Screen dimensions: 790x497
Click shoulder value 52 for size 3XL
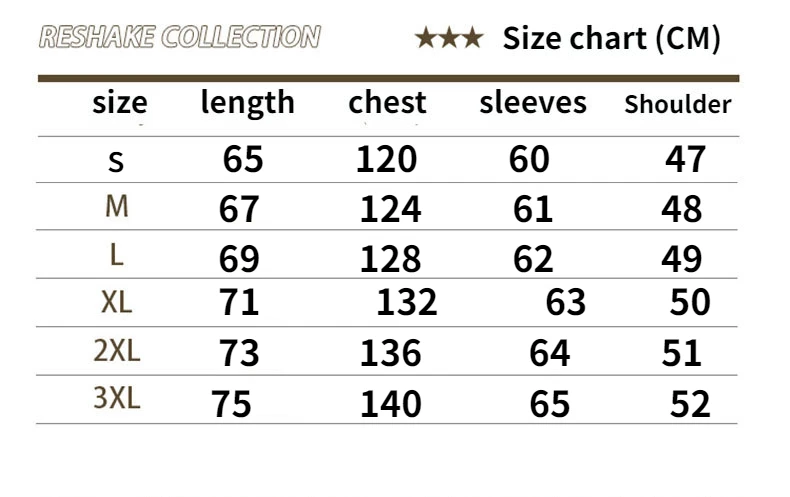pyautogui.click(x=690, y=404)
